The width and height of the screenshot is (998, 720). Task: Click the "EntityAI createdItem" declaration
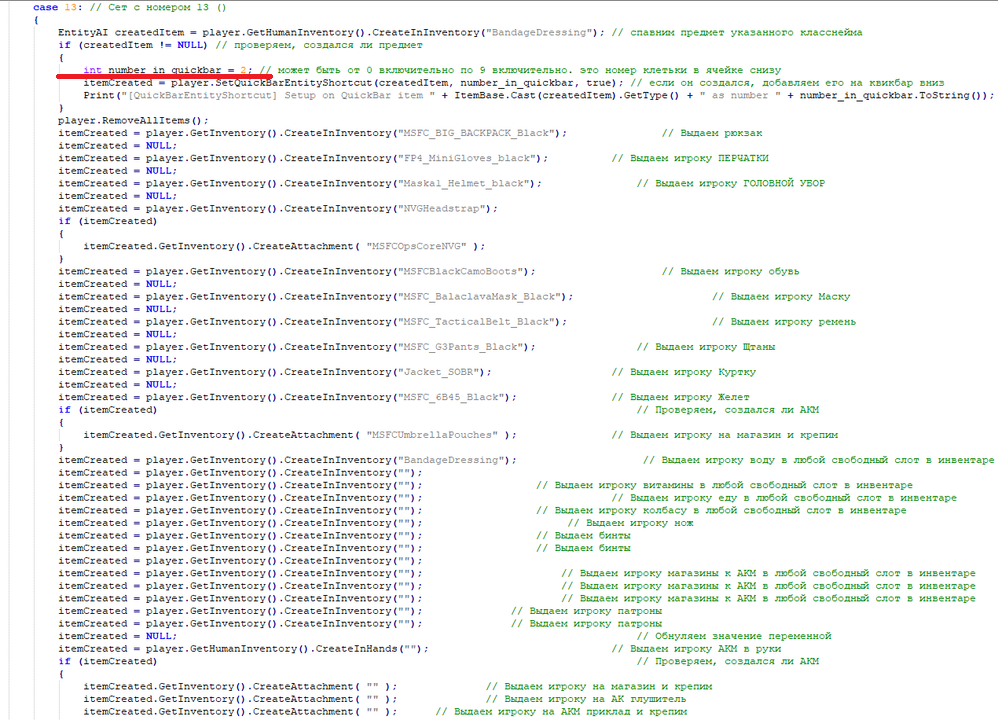point(121,32)
